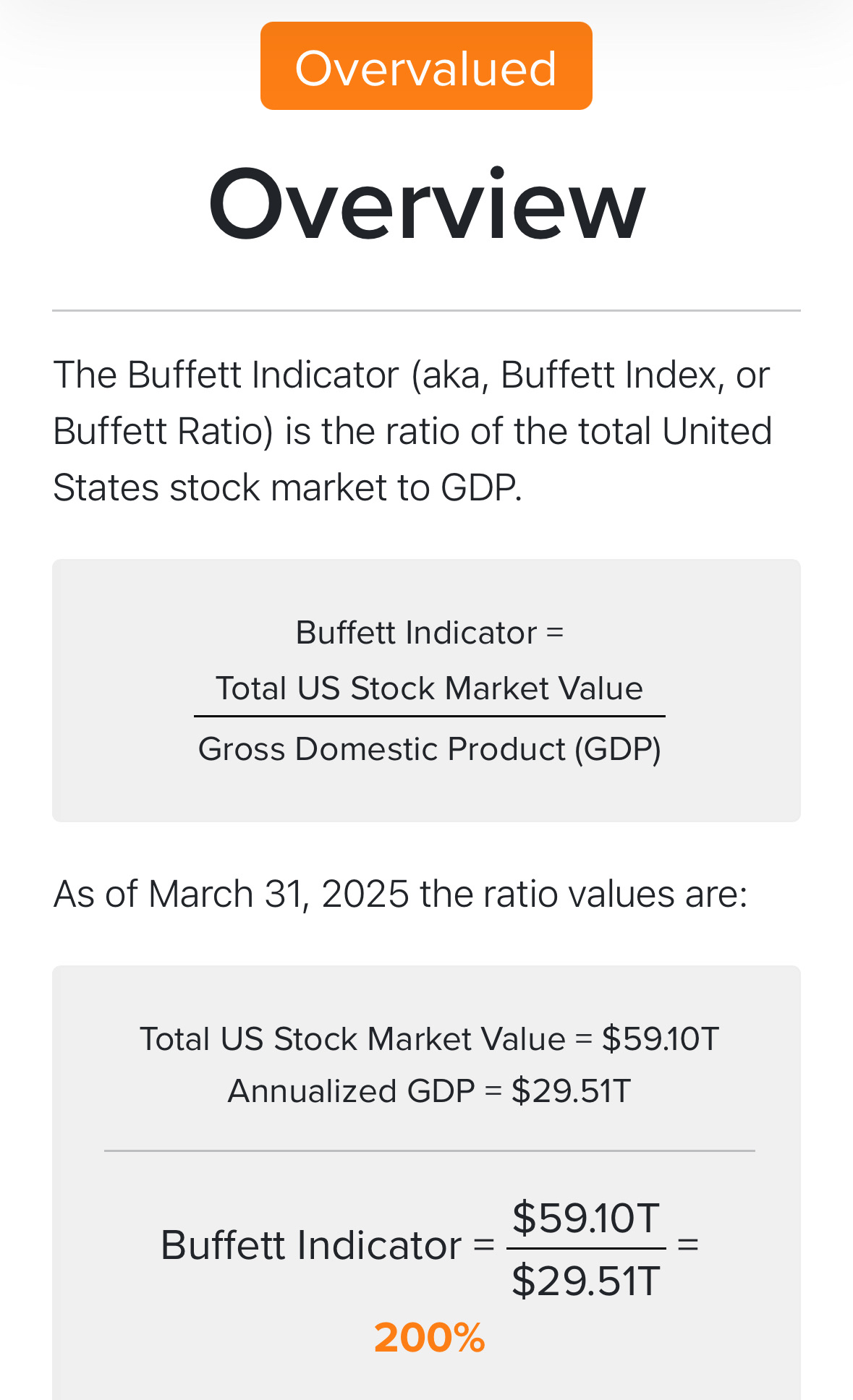Click the divider line below Overview
Screen dimensions: 853x1400
coord(426,311)
